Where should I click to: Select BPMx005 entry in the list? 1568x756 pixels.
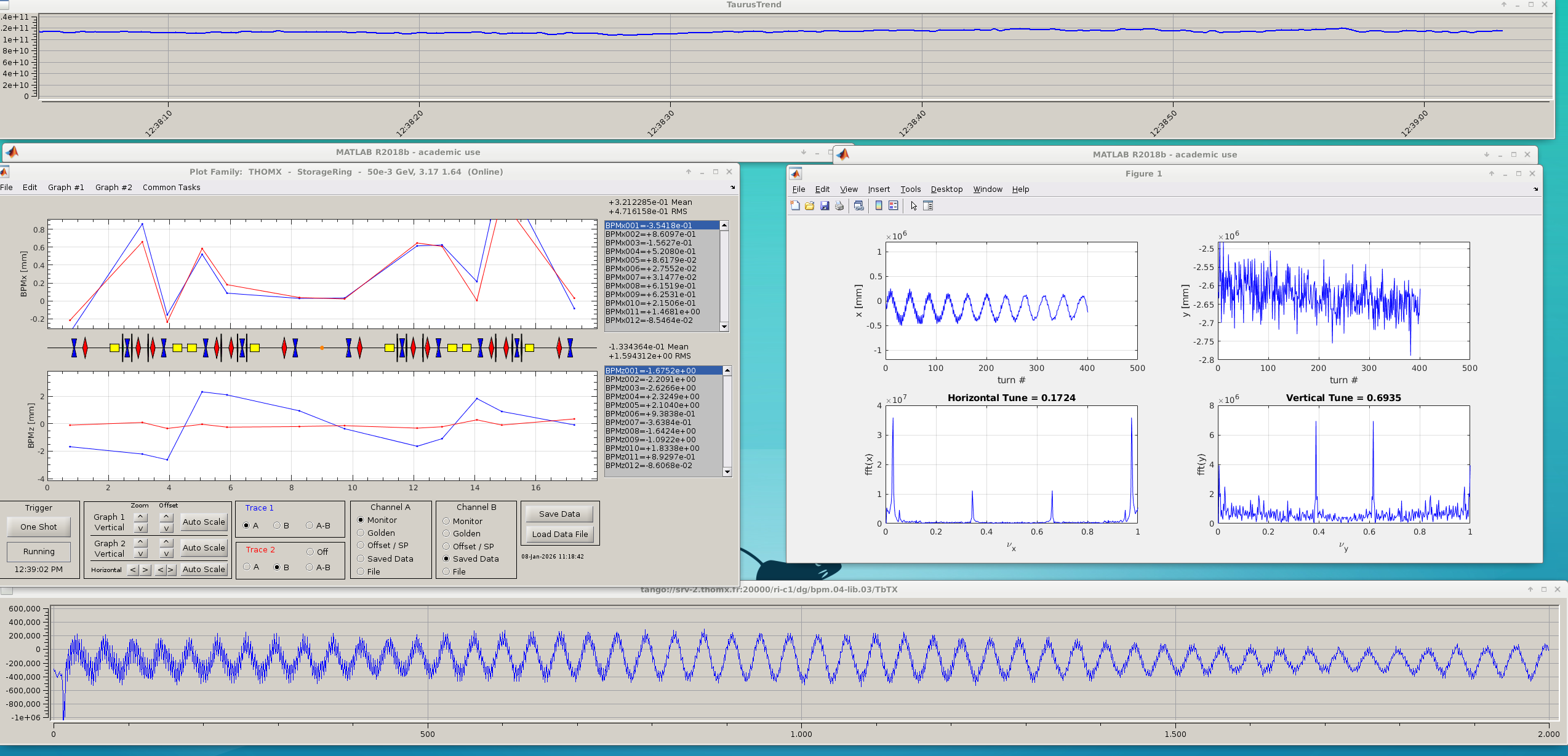[650, 260]
